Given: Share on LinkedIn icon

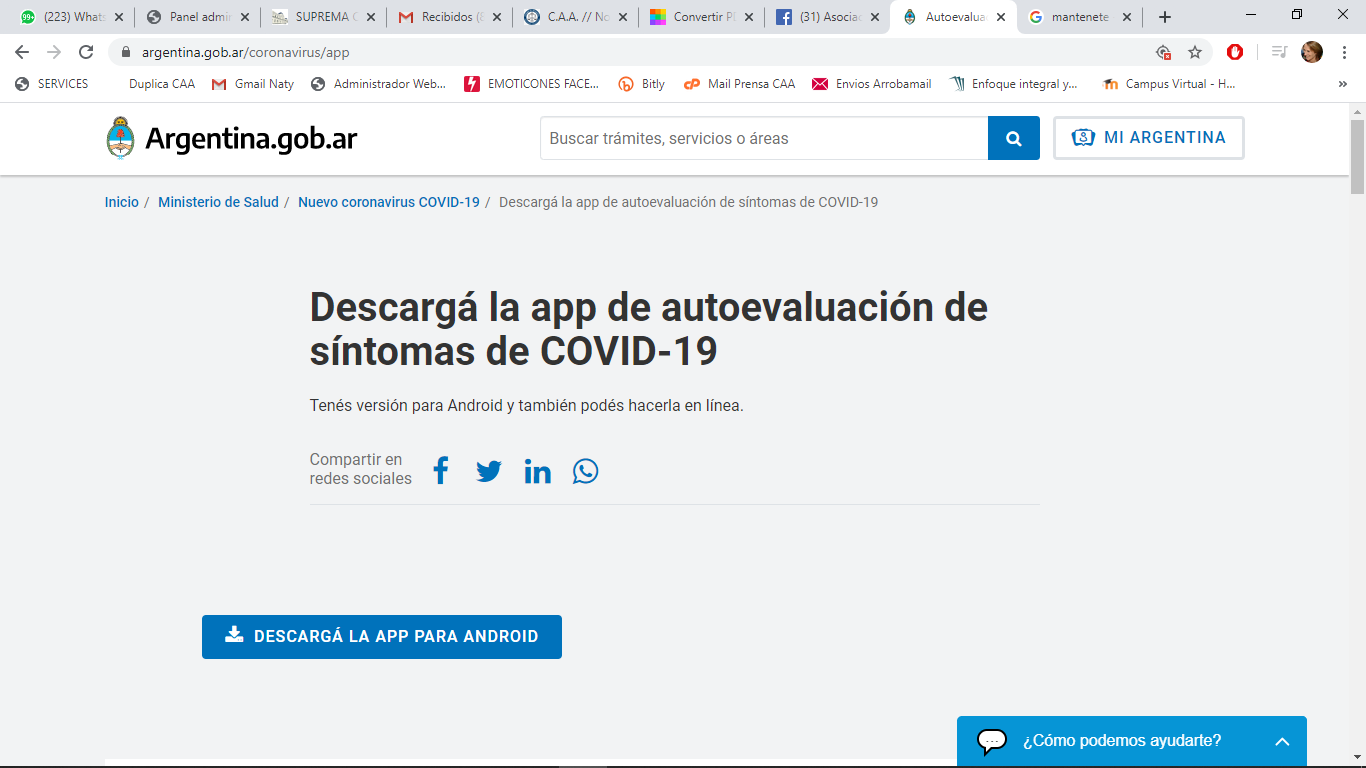Looking at the screenshot, I should click(537, 471).
